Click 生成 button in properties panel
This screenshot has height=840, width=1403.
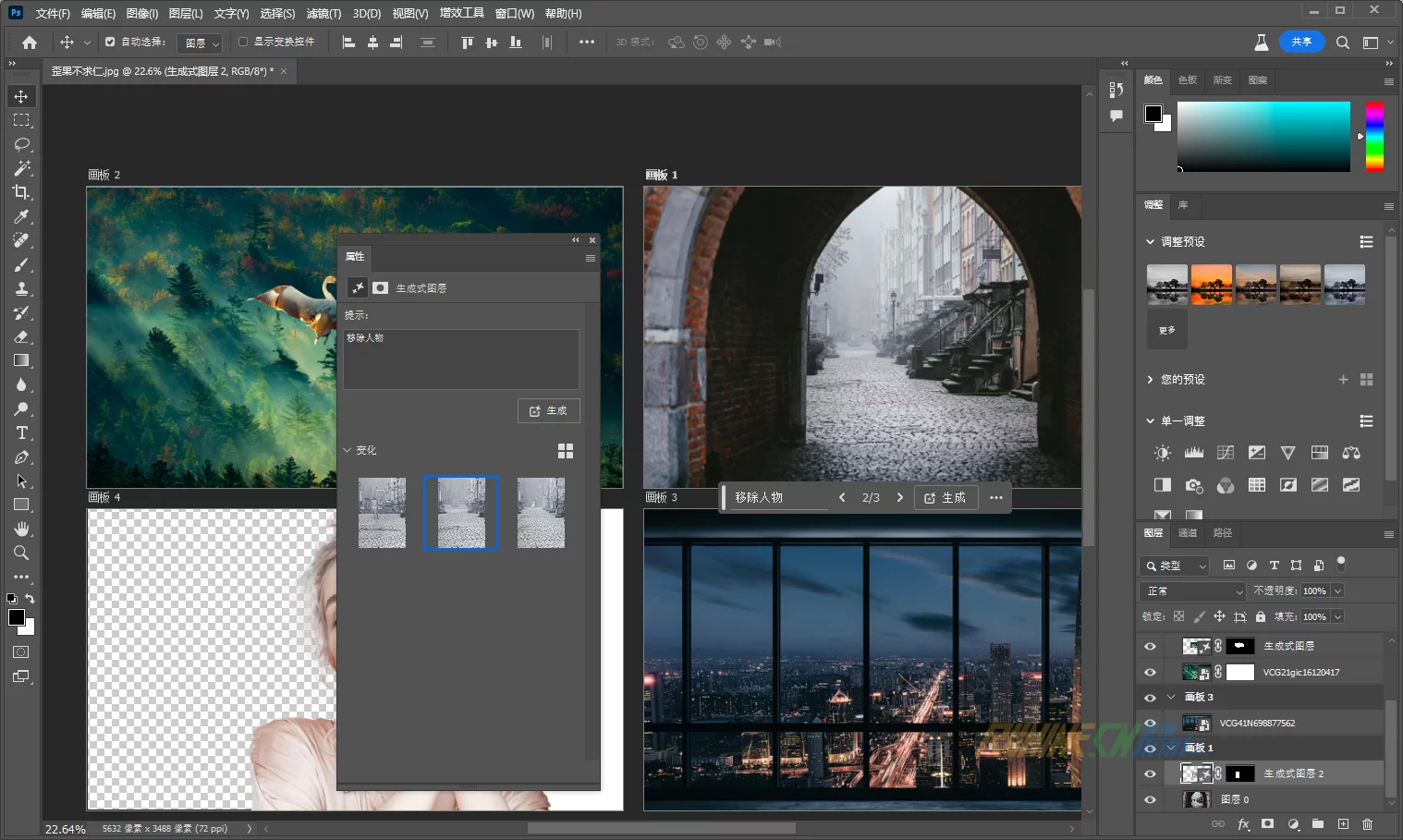tap(549, 411)
